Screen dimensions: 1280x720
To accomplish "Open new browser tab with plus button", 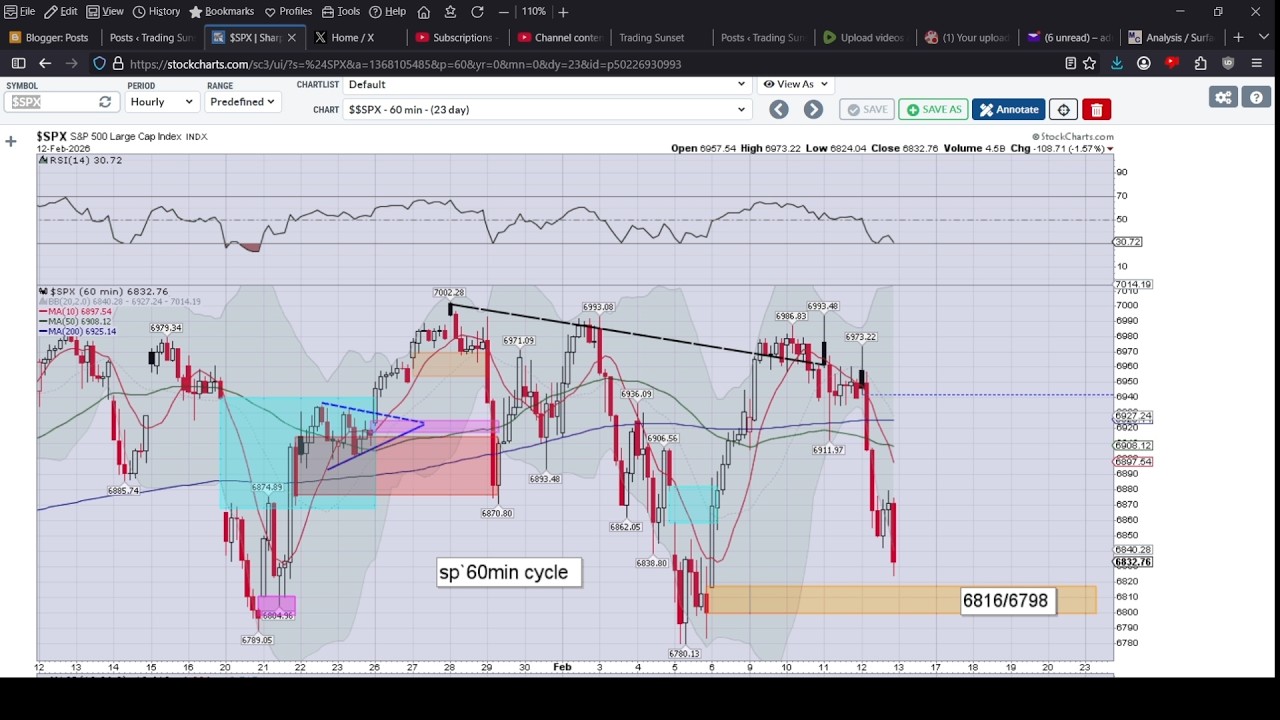I will 1238,38.
